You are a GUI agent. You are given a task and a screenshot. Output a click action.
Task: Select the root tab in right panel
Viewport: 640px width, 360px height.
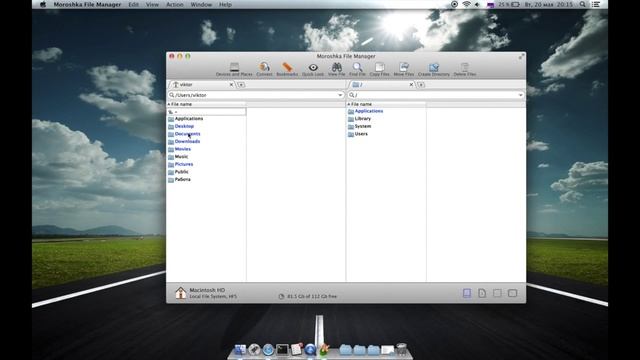(382, 84)
